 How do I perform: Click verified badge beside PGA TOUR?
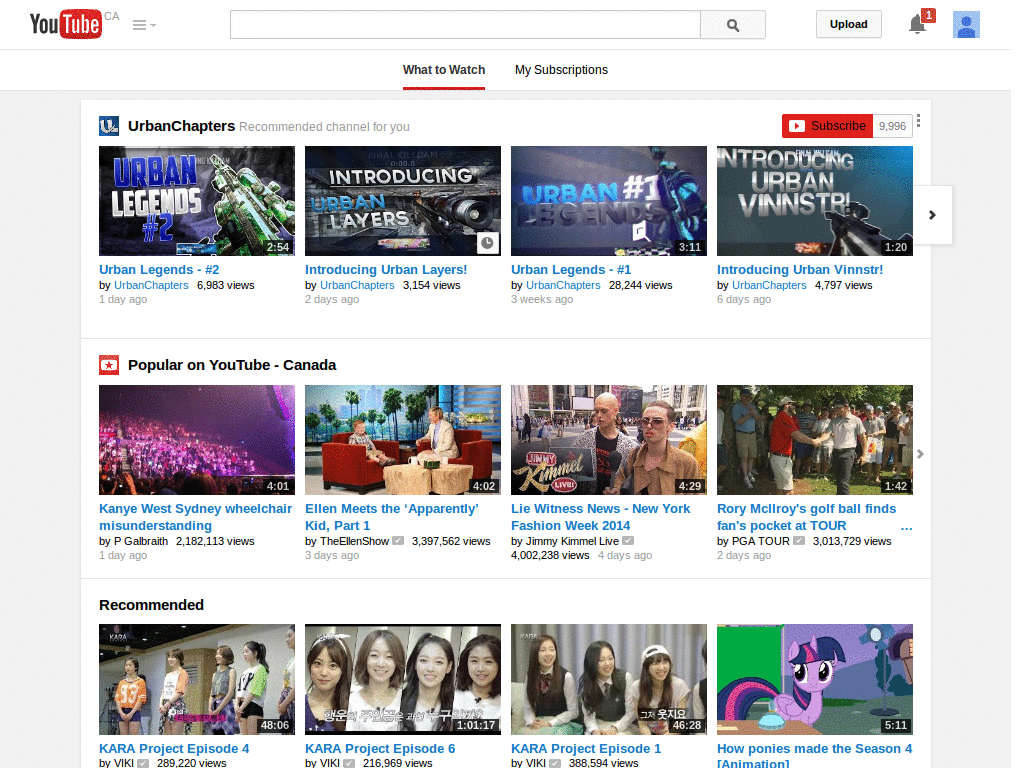pos(799,541)
